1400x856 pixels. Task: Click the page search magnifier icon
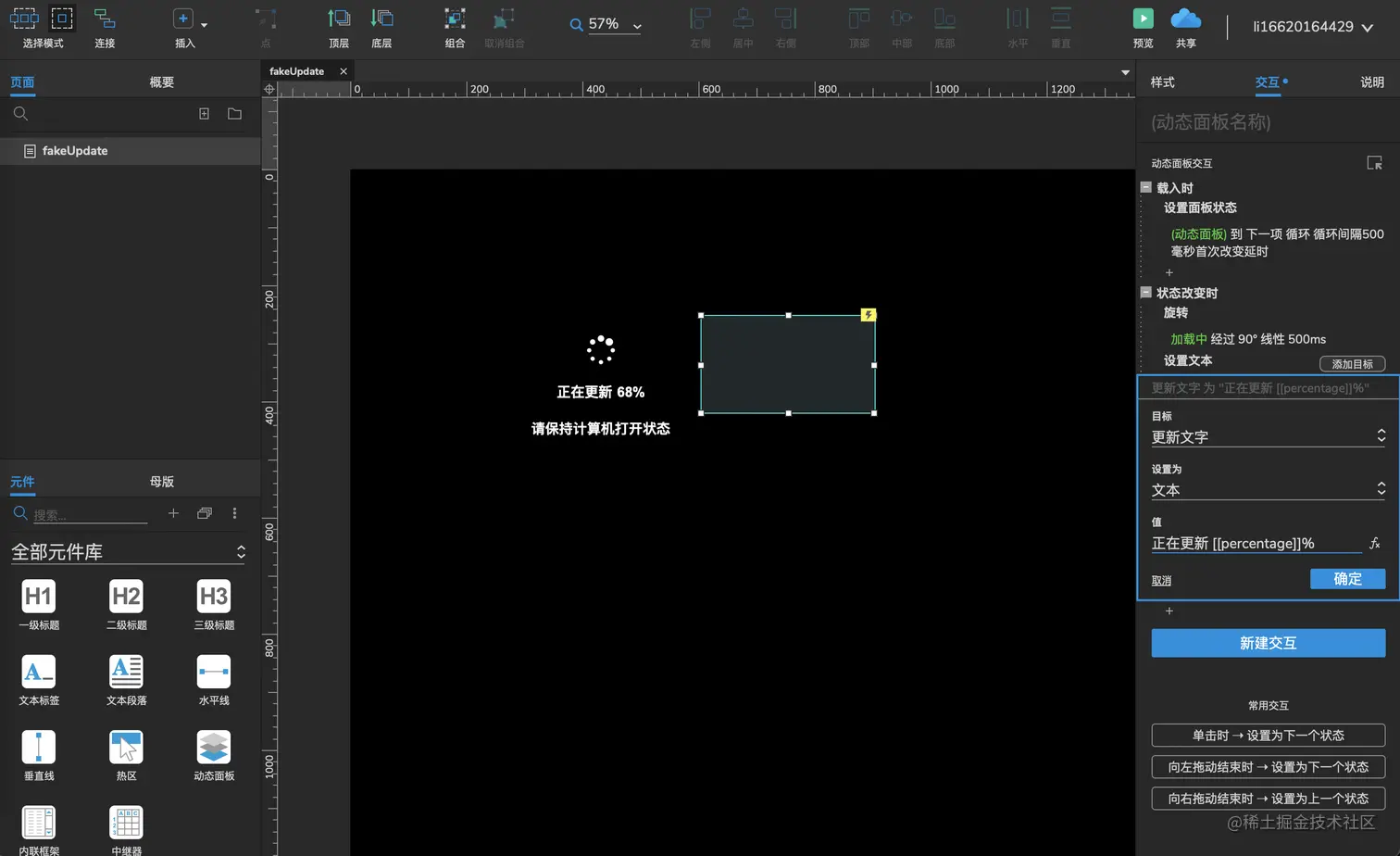click(x=20, y=114)
